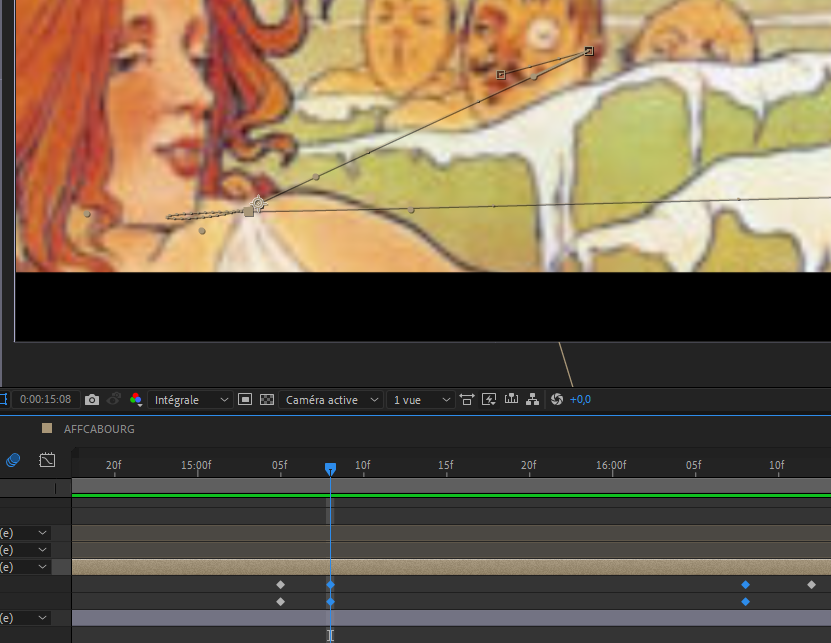This screenshot has height=643, width=831.
Task: Open the 1 vue layout dropdown
Action: coord(421,400)
